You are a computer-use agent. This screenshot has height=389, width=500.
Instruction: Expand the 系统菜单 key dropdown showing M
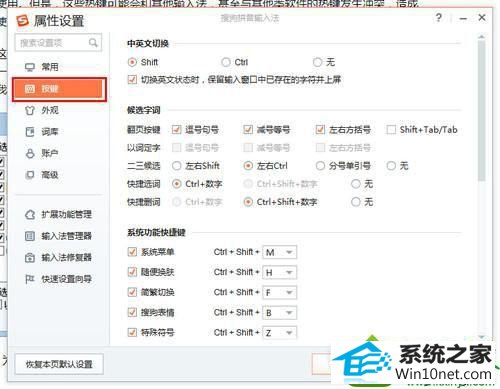tap(279, 252)
